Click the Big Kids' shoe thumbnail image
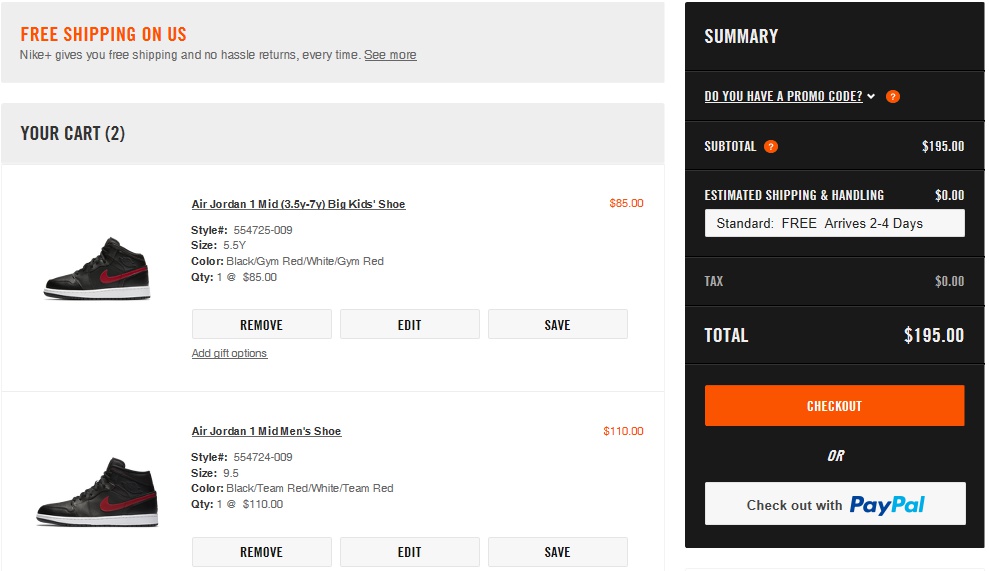 (x=97, y=268)
